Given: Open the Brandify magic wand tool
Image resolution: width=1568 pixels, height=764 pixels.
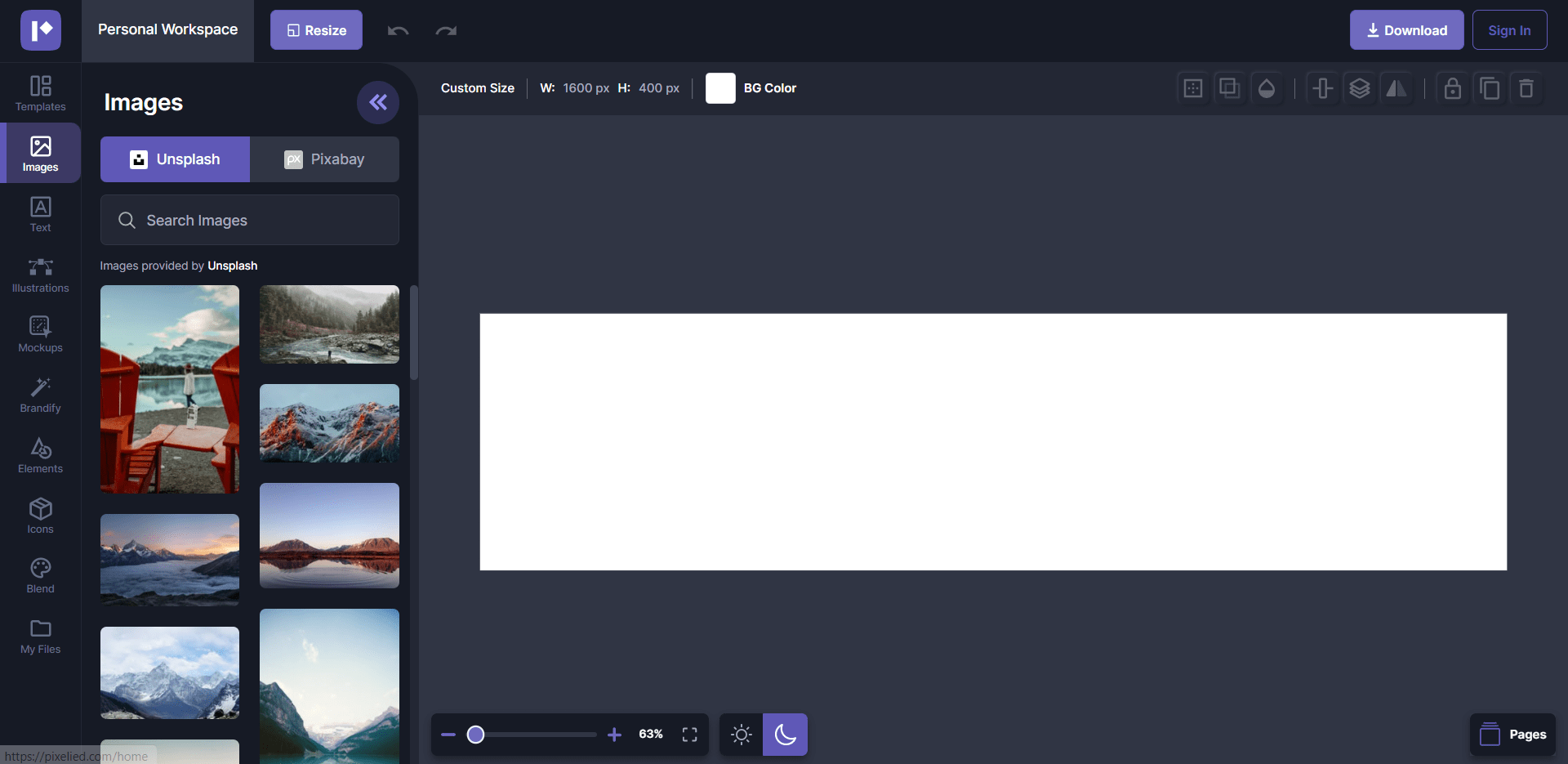Looking at the screenshot, I should click(x=40, y=395).
